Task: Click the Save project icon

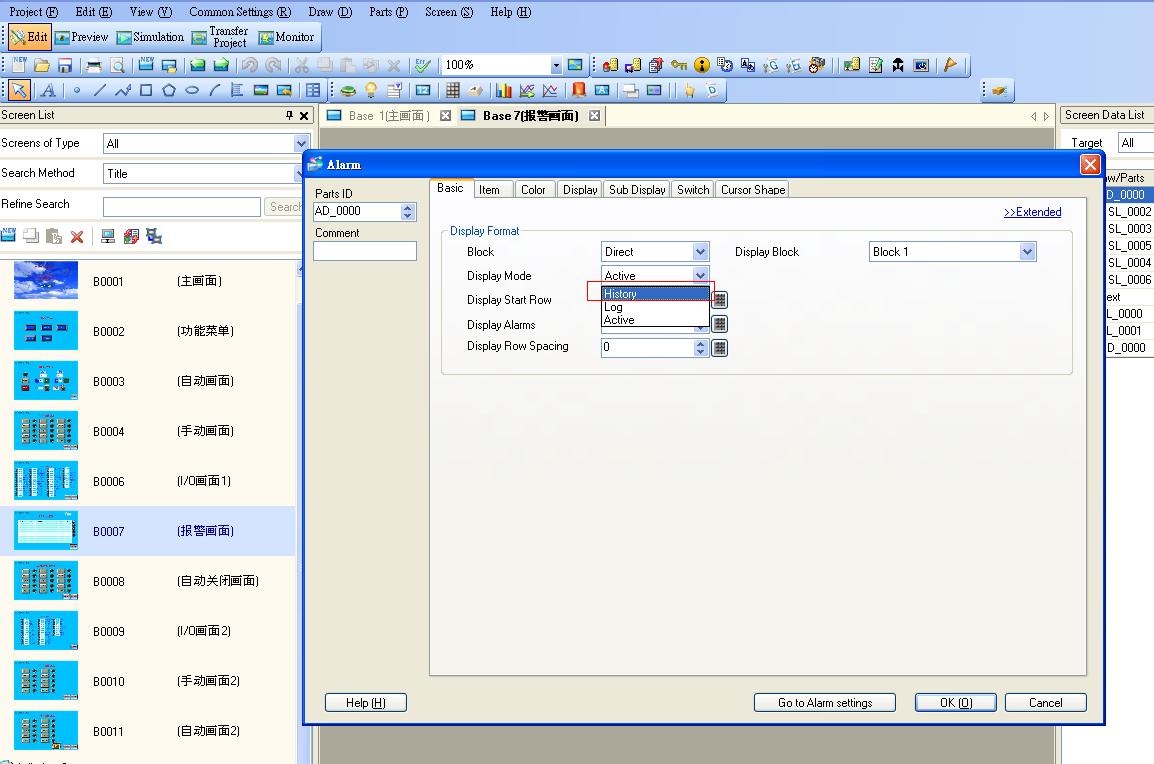Action: click(x=65, y=65)
